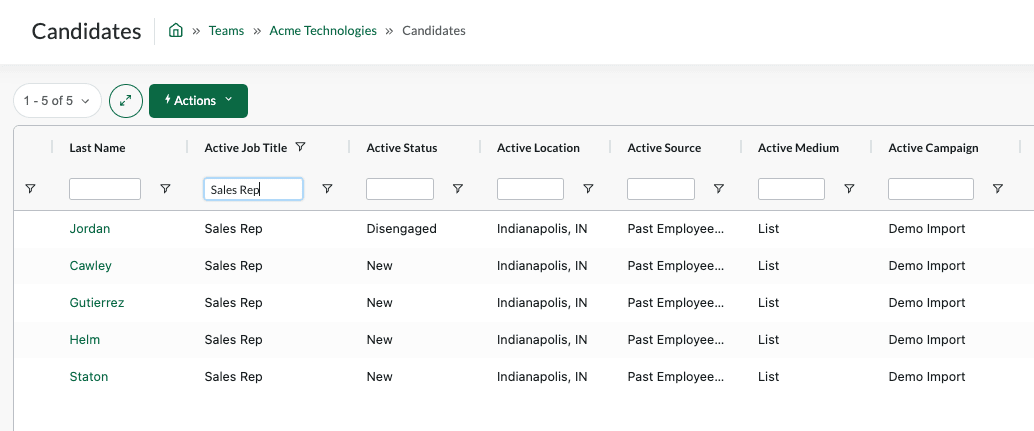Expand the table to fullscreen

click(x=126, y=101)
